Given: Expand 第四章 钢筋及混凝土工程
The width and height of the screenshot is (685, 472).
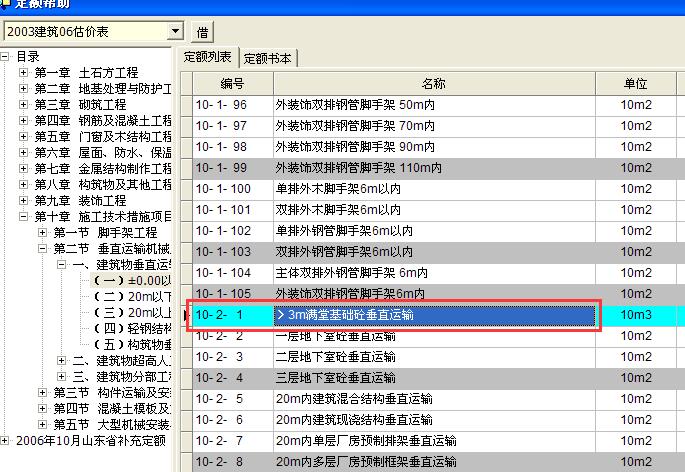Looking at the screenshot, I should [x=24, y=120].
